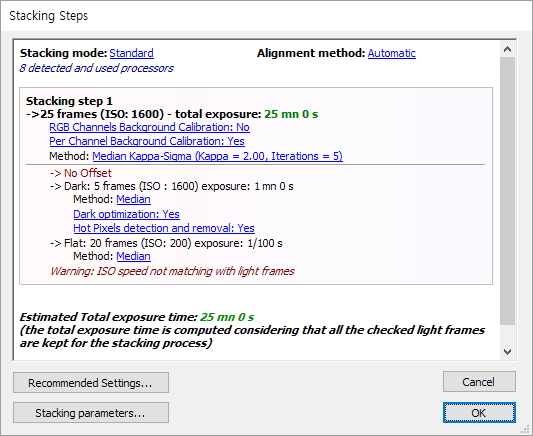Toggle RGB Channels Background Calibration: No
Screen dimensions: 533x436
tap(150, 127)
